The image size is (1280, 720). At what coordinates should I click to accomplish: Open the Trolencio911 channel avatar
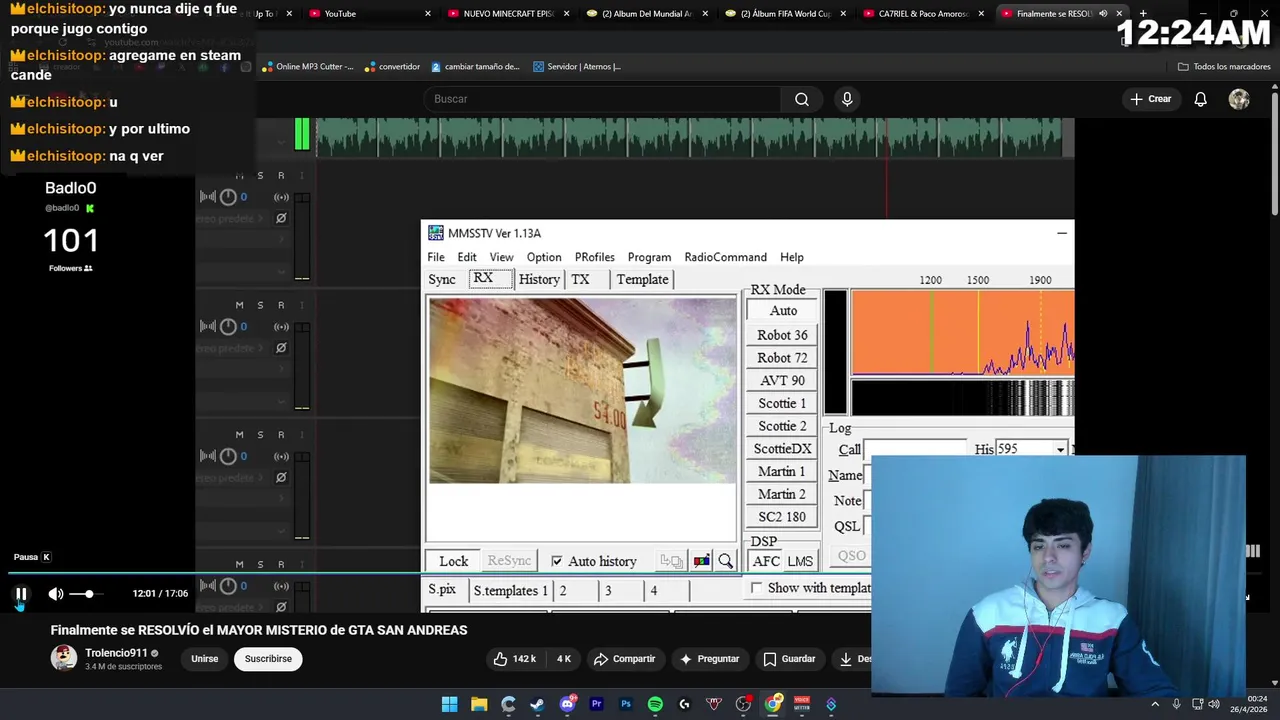(64, 658)
